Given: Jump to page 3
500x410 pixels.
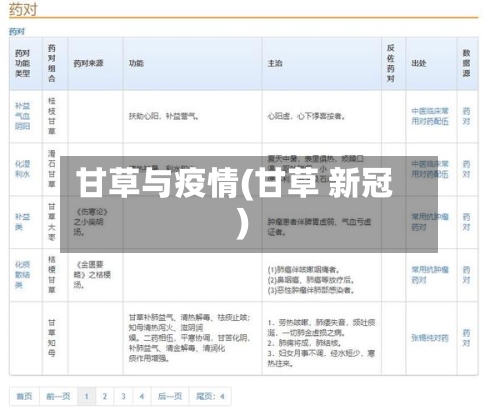Looking at the screenshot, I should coord(123,396).
